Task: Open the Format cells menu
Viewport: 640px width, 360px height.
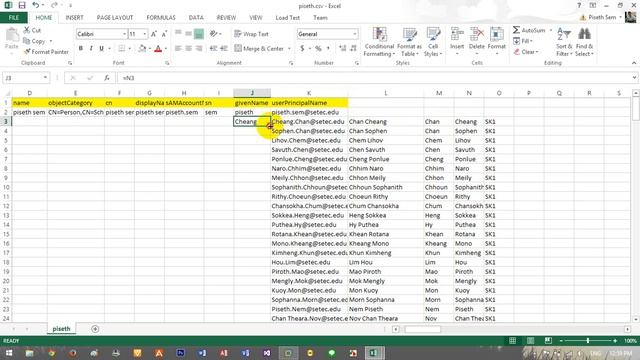Action: (x=496, y=42)
